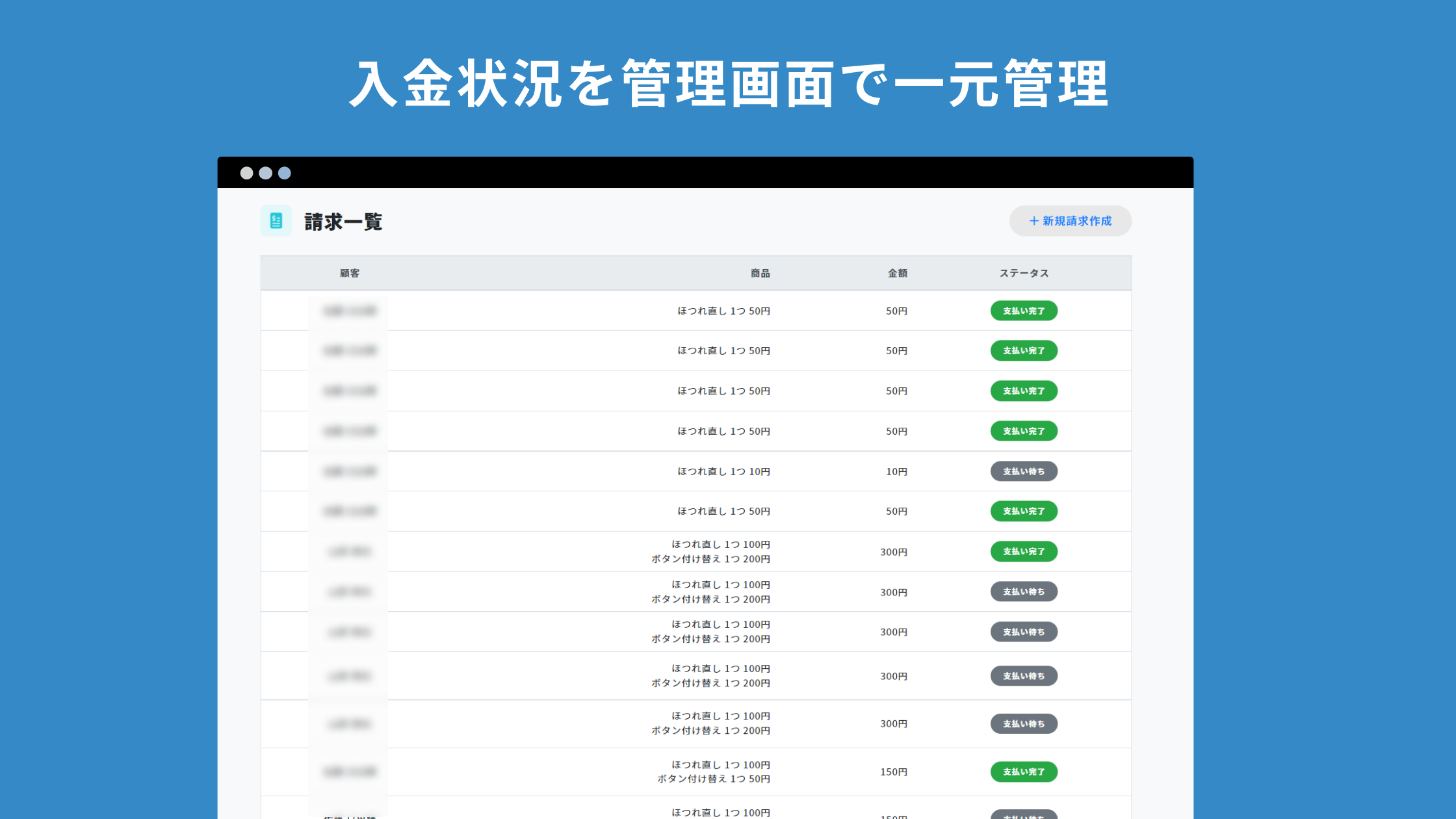
Task: Click the leftmost gray dot in the title bar
Action: 246,173
